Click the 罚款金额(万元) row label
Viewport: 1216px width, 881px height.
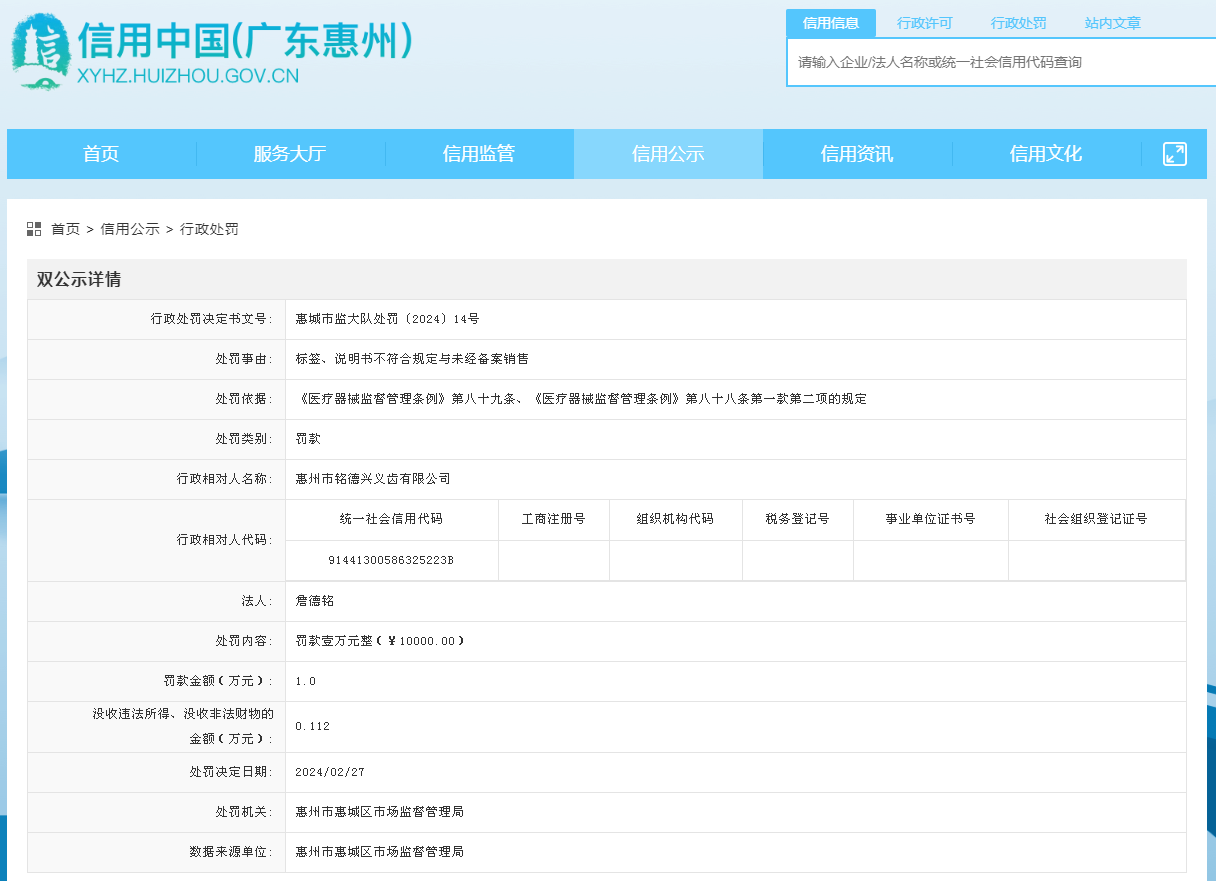point(219,682)
